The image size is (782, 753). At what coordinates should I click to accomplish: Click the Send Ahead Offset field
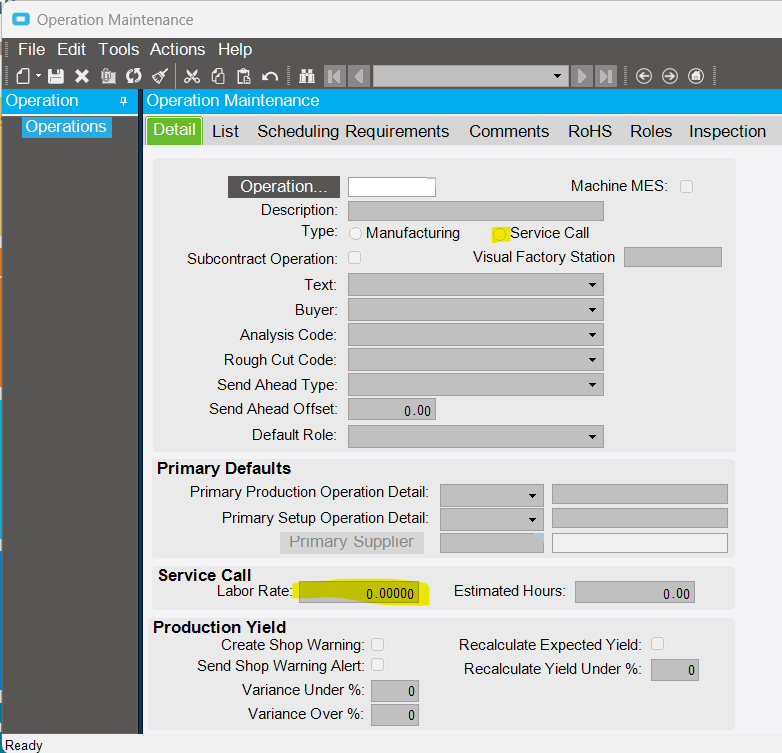coord(391,409)
